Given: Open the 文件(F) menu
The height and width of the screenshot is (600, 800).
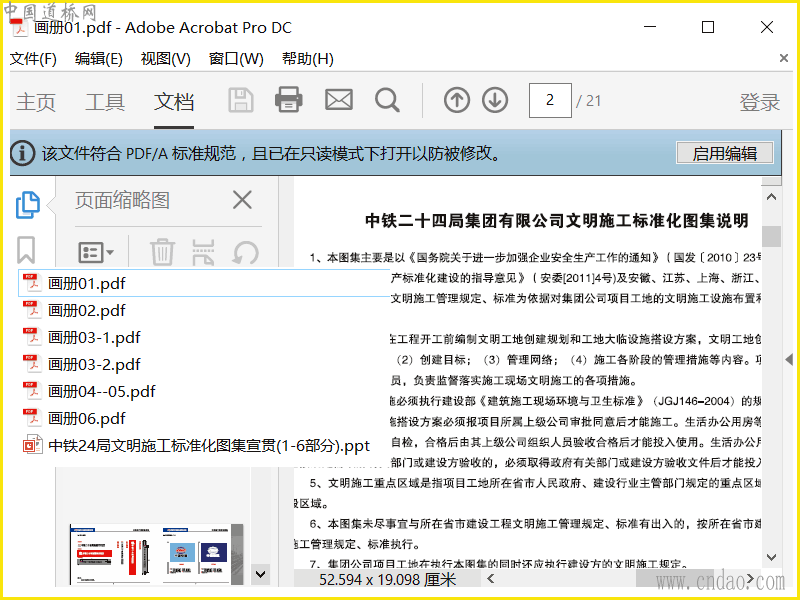Looking at the screenshot, I should [x=33, y=59].
